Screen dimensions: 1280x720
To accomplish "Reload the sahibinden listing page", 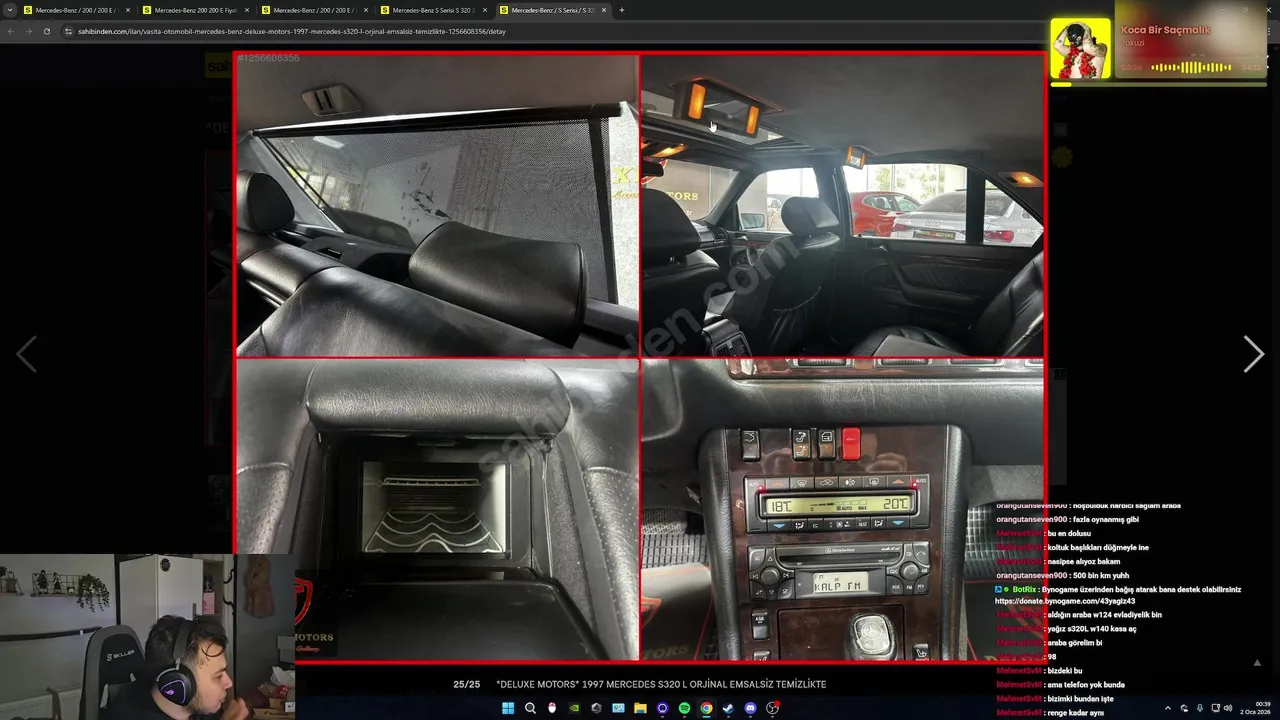I will tap(47, 31).
